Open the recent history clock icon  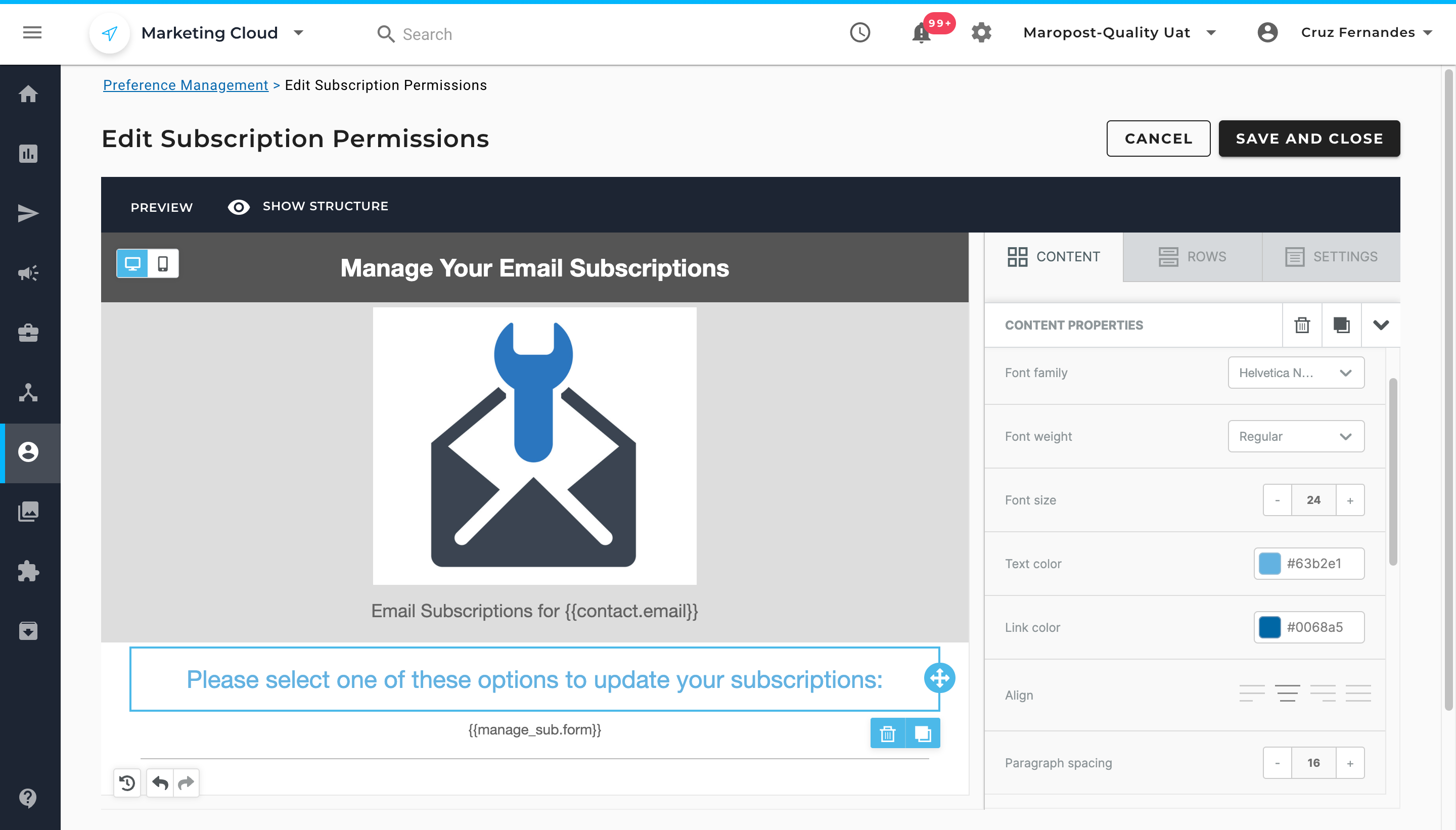(859, 32)
